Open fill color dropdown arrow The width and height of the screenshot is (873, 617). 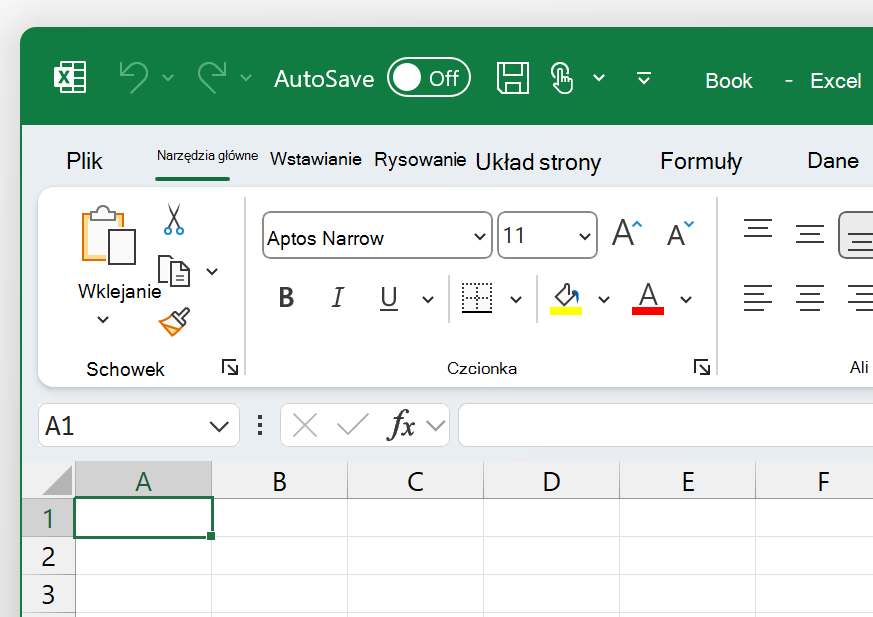pos(604,300)
